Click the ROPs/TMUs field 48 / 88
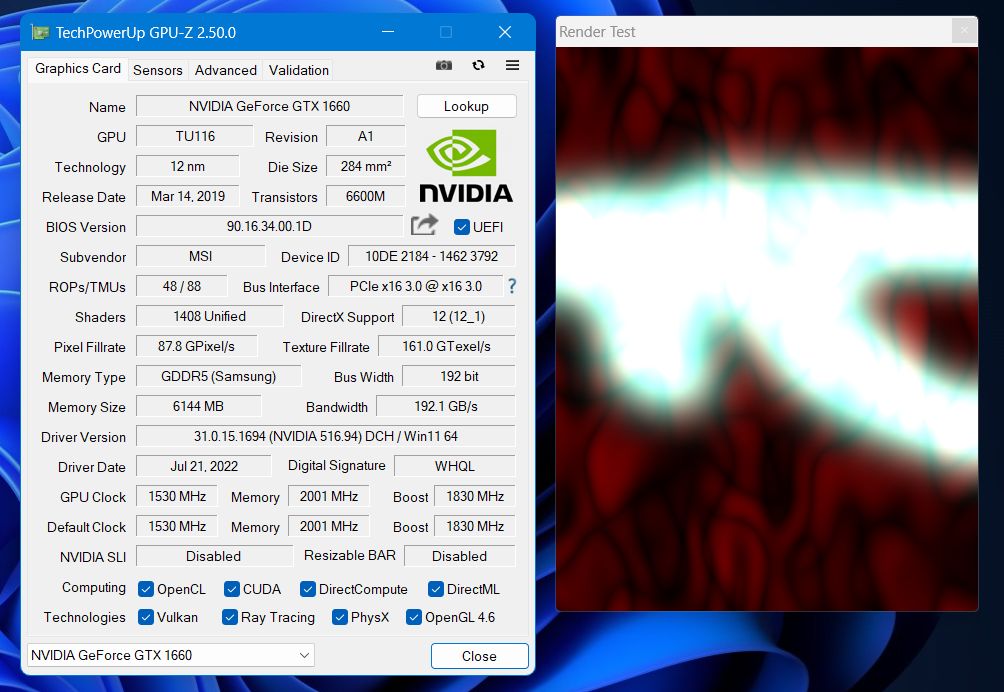The width and height of the screenshot is (1004, 692). (x=182, y=286)
